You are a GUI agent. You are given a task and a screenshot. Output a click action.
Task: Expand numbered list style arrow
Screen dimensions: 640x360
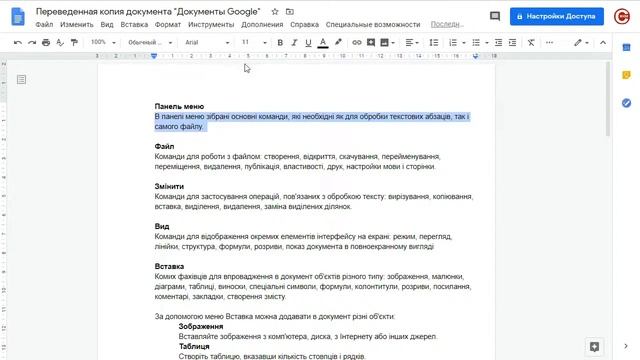tap(464, 43)
